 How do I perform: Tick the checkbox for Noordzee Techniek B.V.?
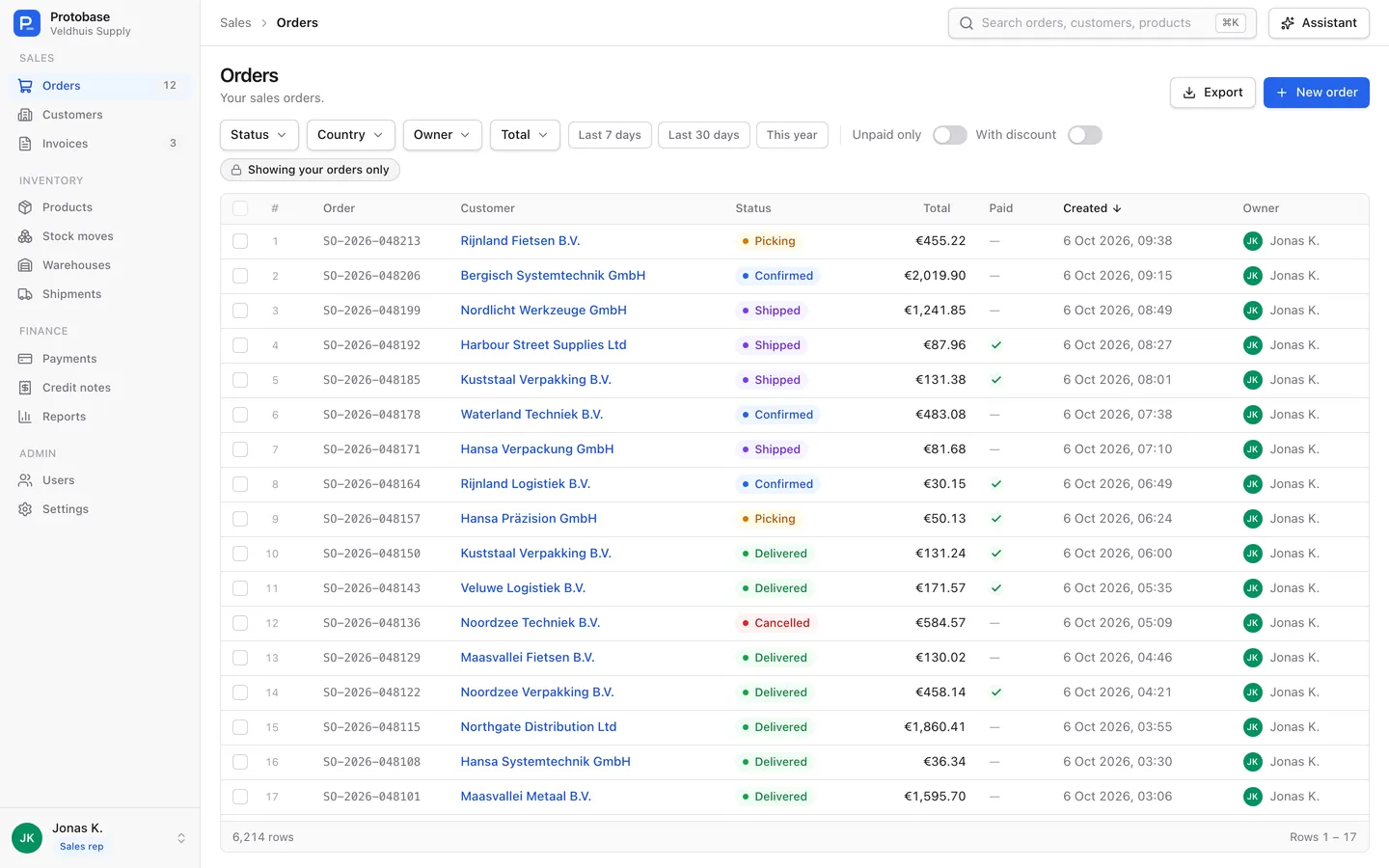(x=240, y=623)
